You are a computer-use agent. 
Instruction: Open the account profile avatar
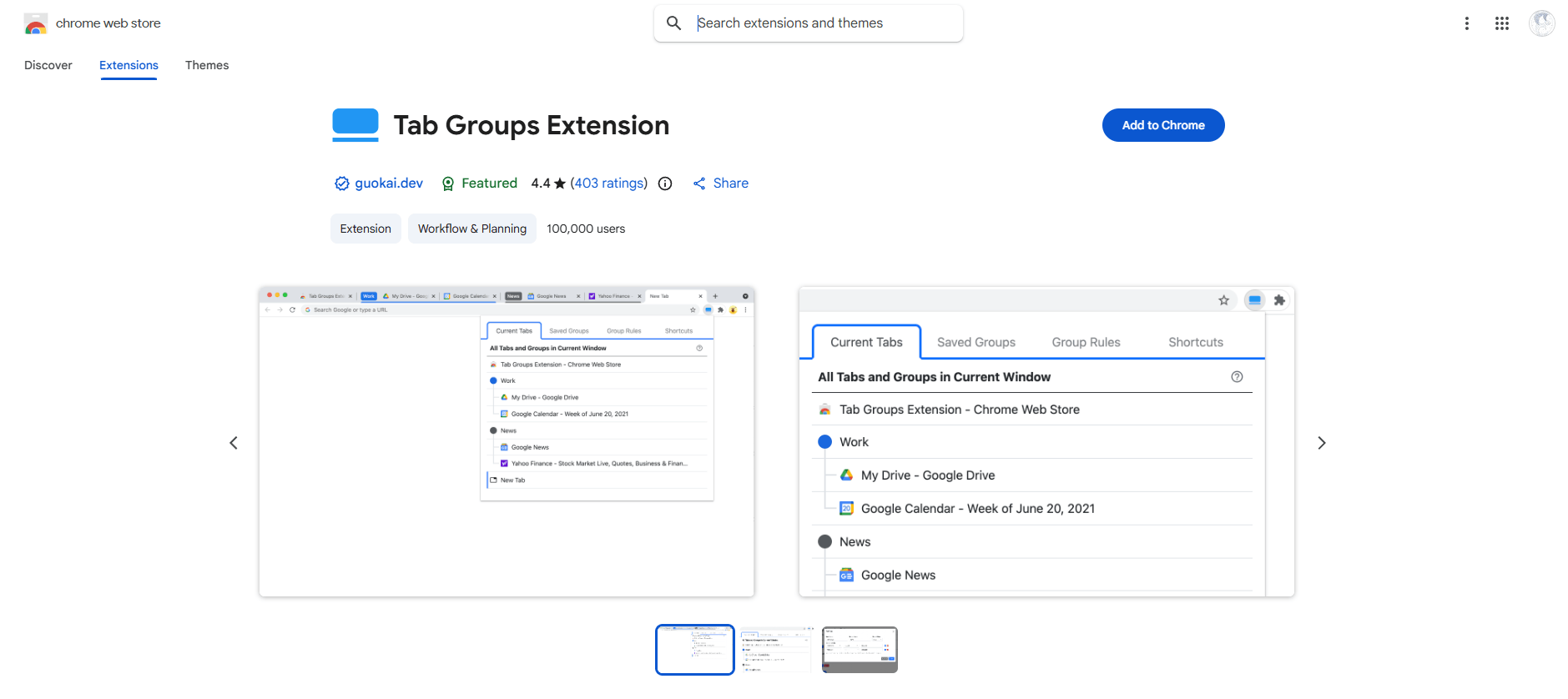pyautogui.click(x=1541, y=23)
